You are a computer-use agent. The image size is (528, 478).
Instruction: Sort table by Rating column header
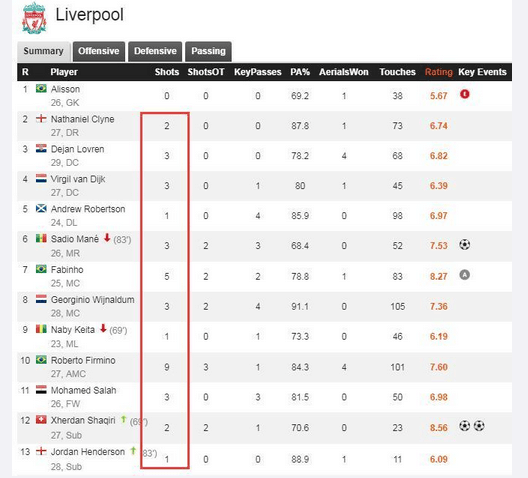(438, 72)
